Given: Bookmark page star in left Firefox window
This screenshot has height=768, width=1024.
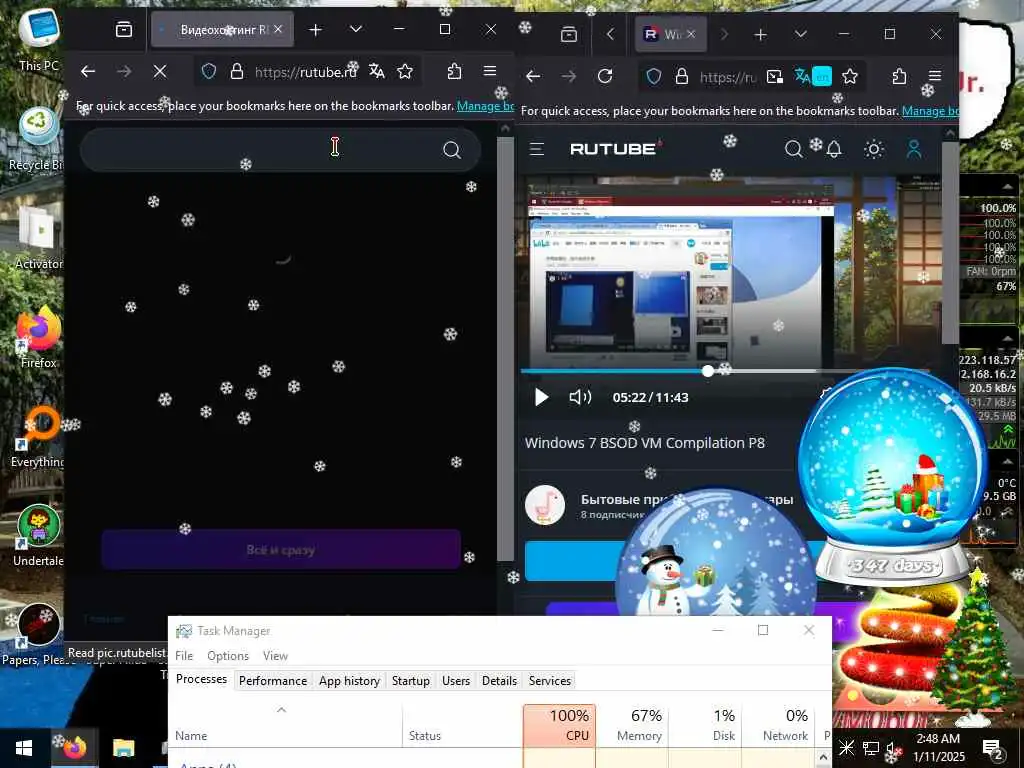Looking at the screenshot, I should point(405,71).
